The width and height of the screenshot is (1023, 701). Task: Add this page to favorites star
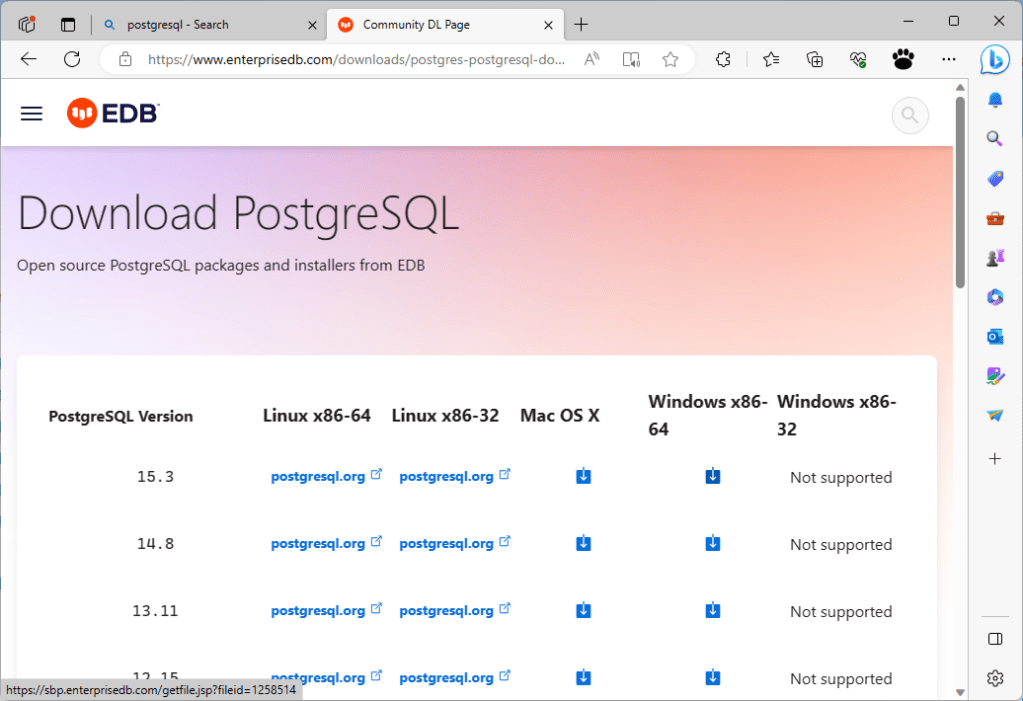(670, 60)
